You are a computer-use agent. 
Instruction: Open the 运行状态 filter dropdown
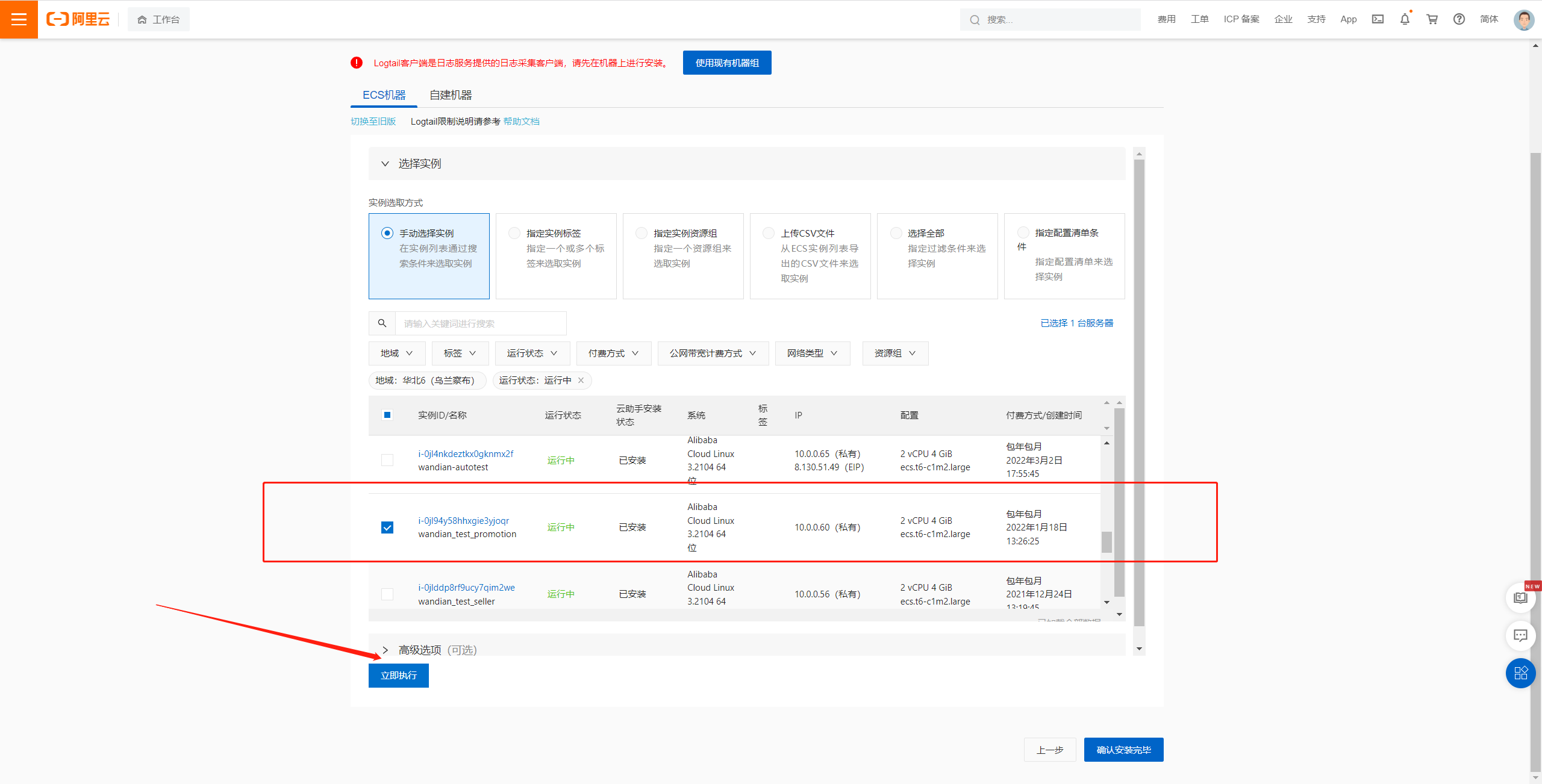coord(532,353)
